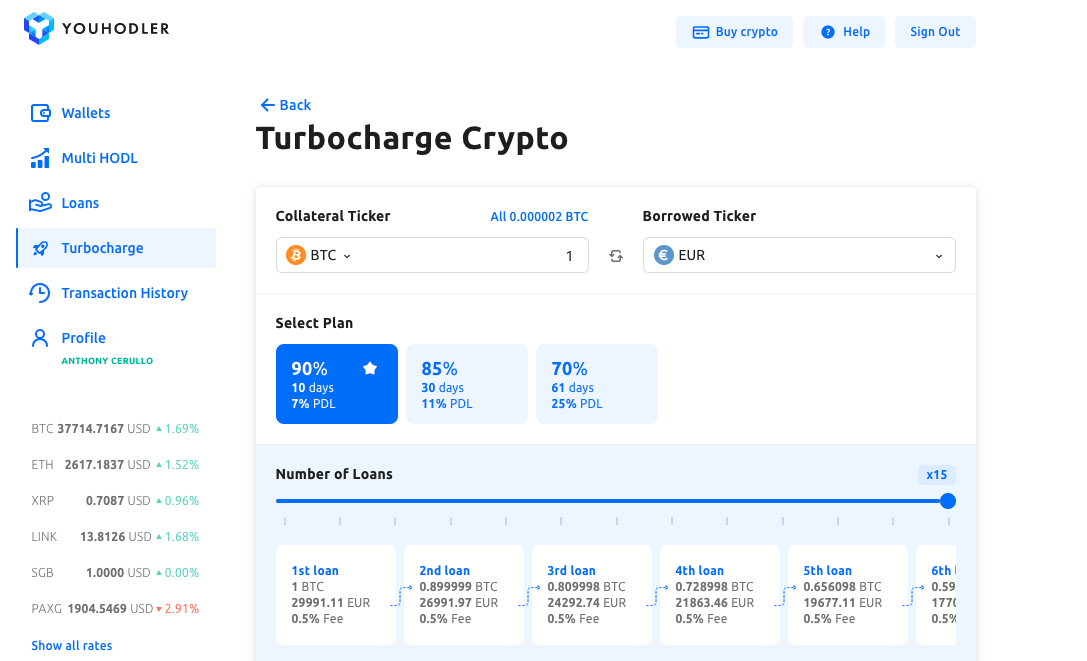This screenshot has width=1087, height=661.
Task: Click the Euro currency icon
Action: pos(663,255)
